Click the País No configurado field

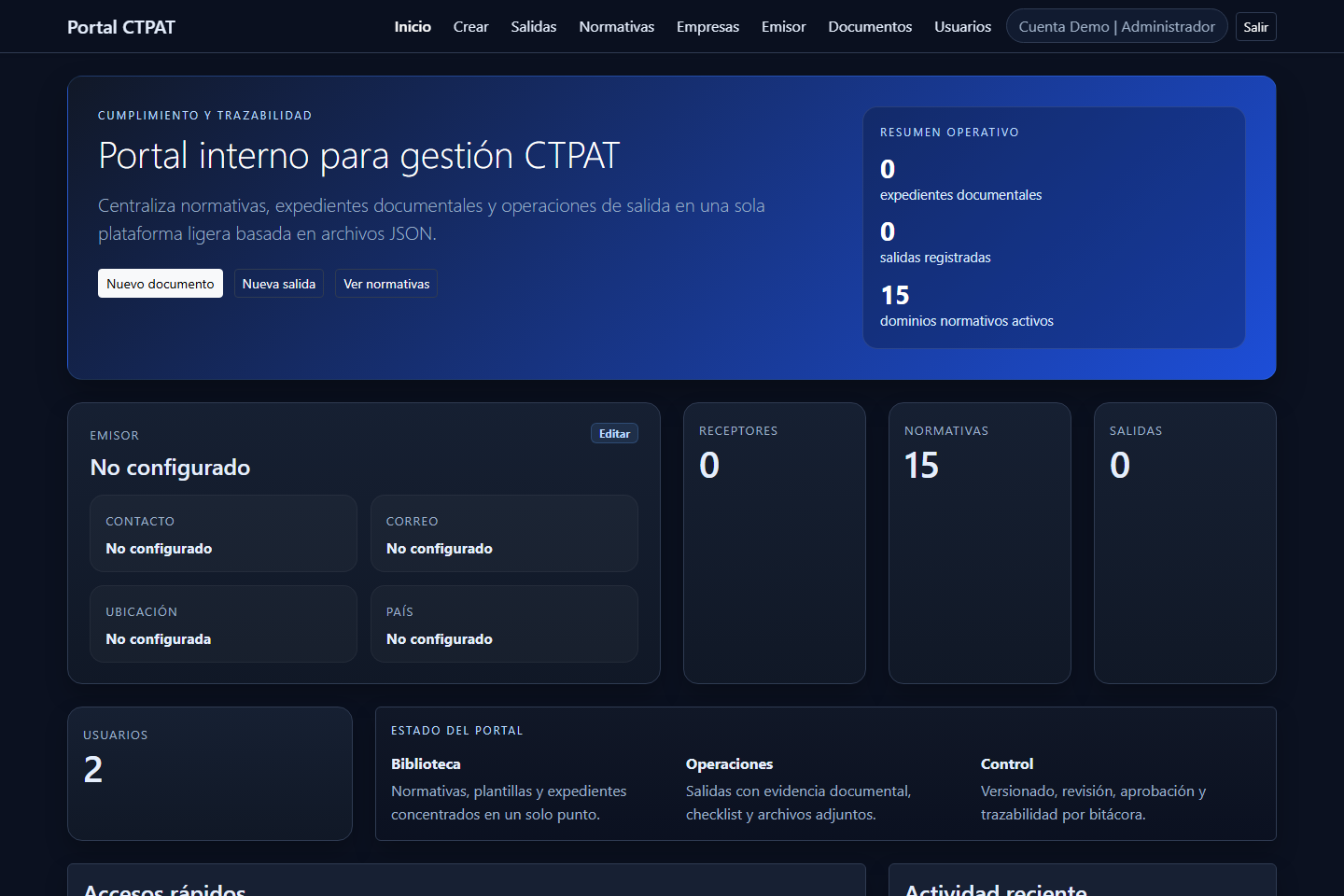504,624
